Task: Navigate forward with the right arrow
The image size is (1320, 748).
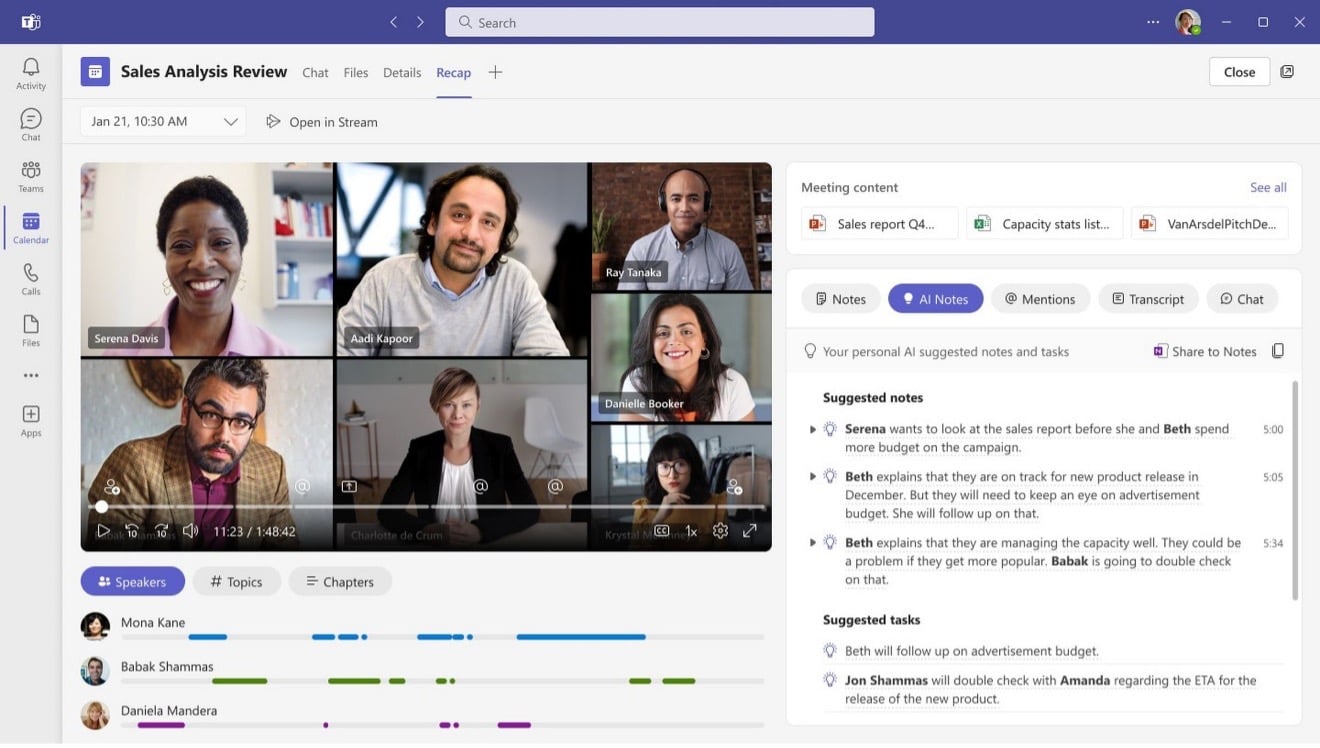Action: 420,22
